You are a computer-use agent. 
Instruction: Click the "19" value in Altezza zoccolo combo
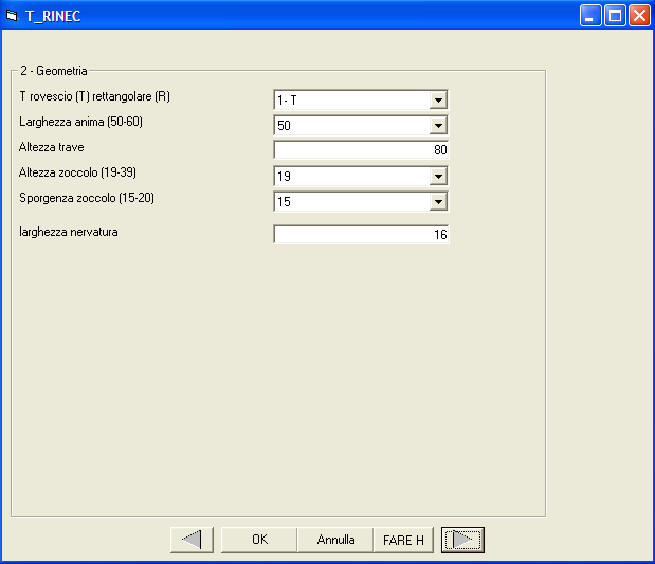pos(350,177)
